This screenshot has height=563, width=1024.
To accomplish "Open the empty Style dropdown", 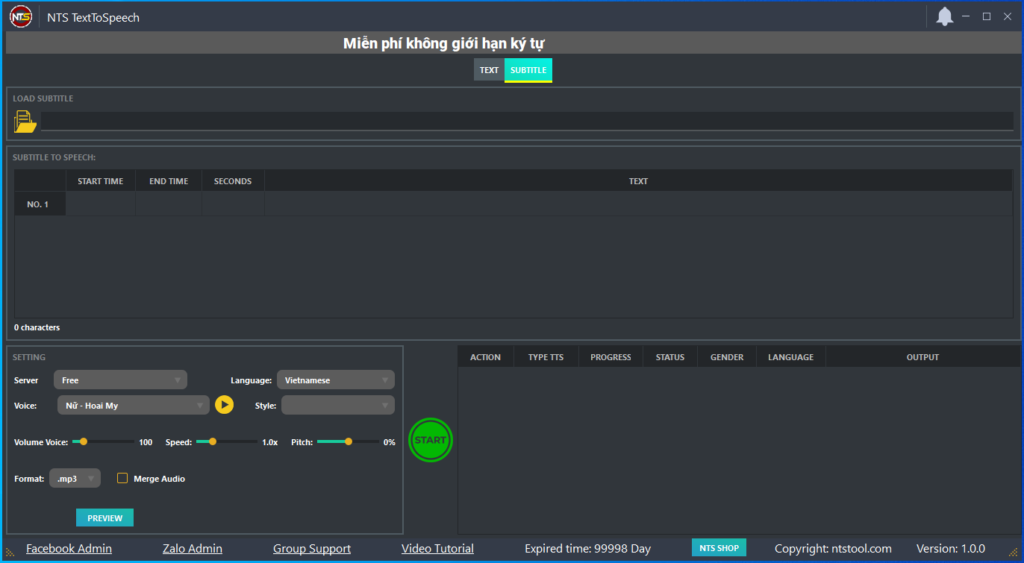I will (x=337, y=405).
